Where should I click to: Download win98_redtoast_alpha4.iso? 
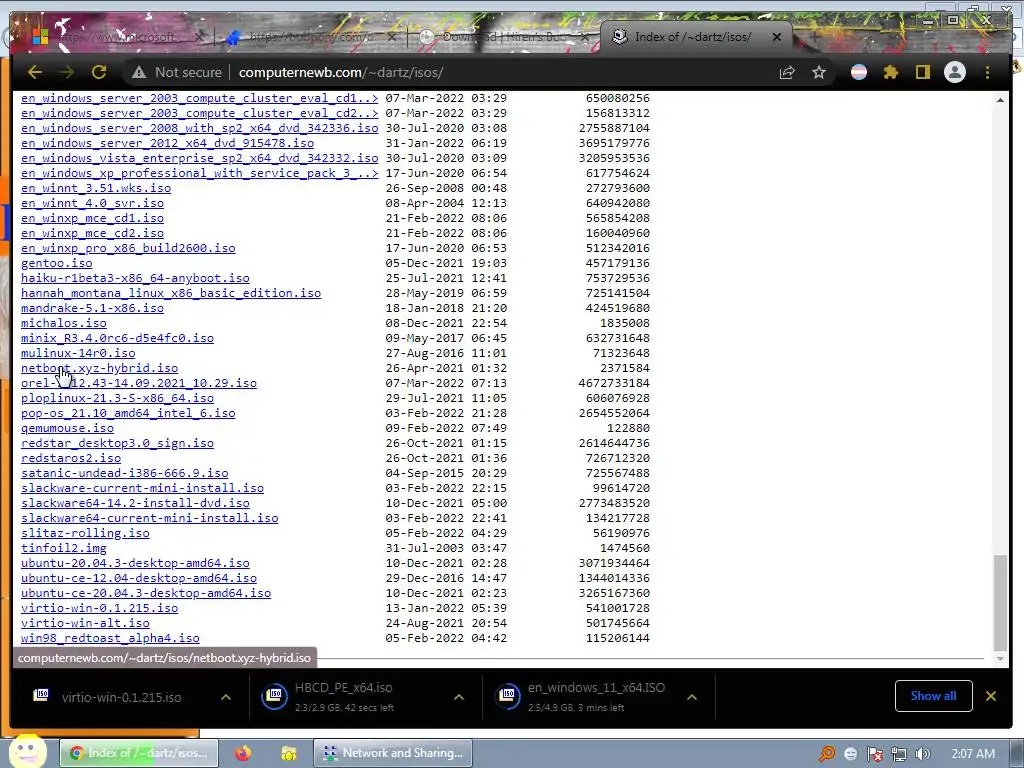coord(110,639)
